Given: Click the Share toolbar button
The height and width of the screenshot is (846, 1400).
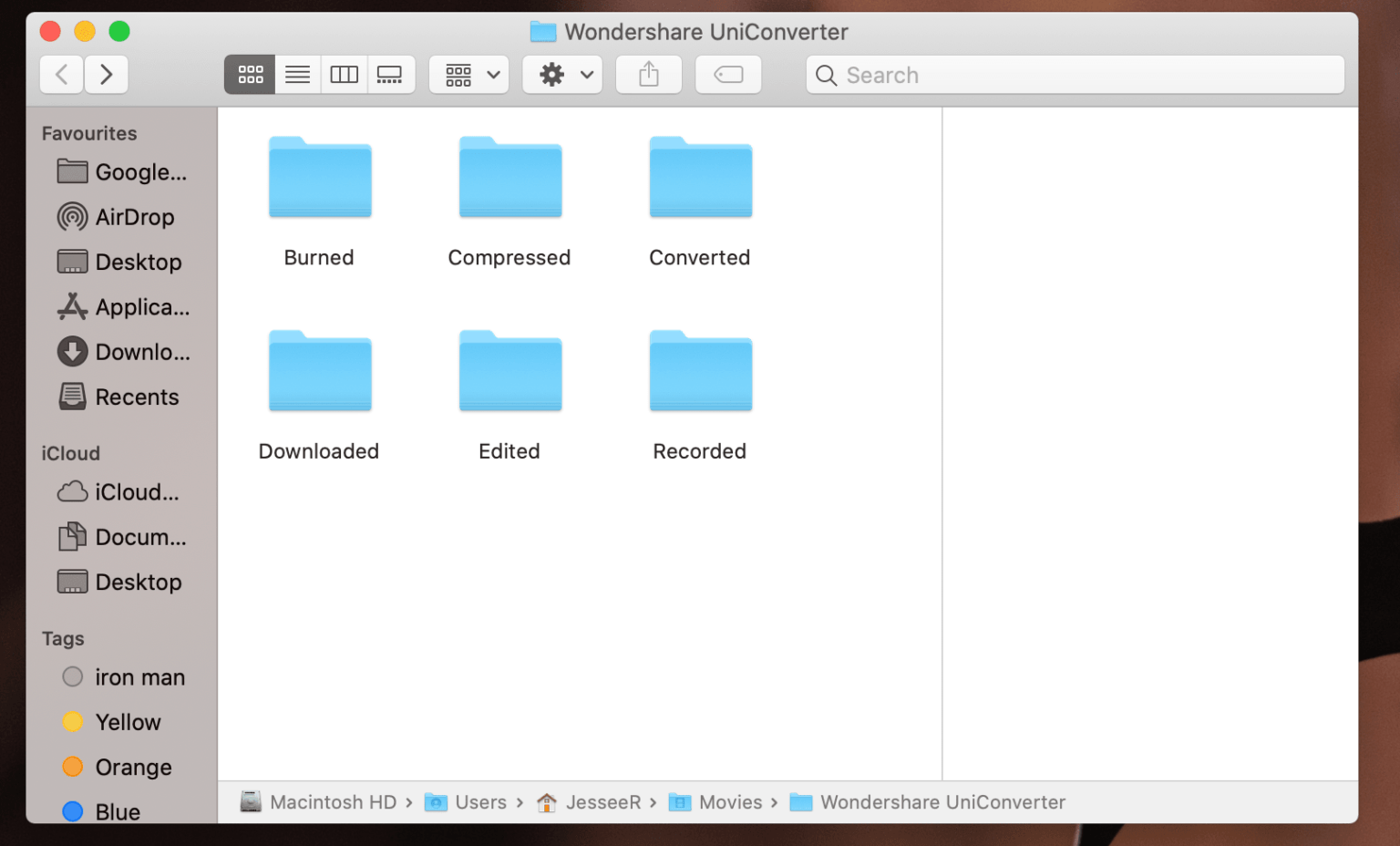Looking at the screenshot, I should 649,75.
